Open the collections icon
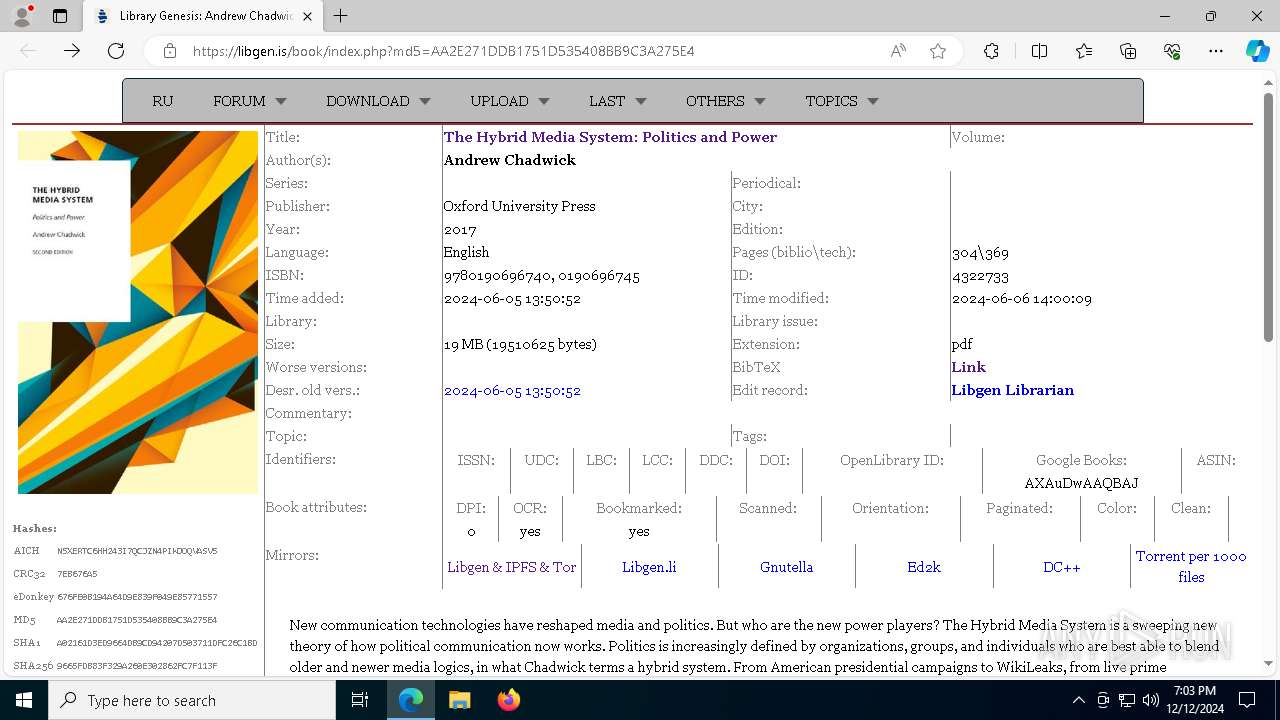Image resolution: width=1280 pixels, height=720 pixels. [1128, 51]
